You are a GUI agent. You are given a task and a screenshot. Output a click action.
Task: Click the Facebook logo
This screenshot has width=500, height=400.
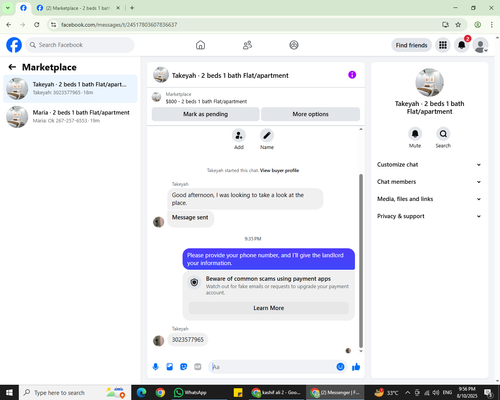pos(14,45)
